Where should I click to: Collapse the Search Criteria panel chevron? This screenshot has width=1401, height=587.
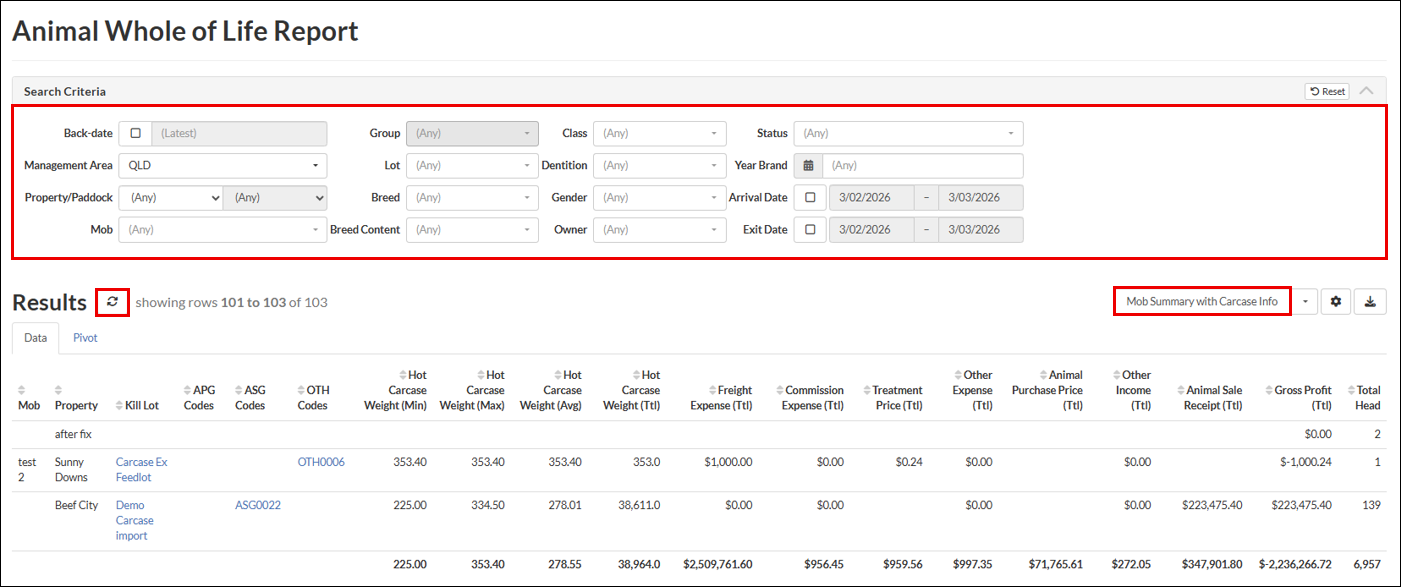tap(1366, 91)
